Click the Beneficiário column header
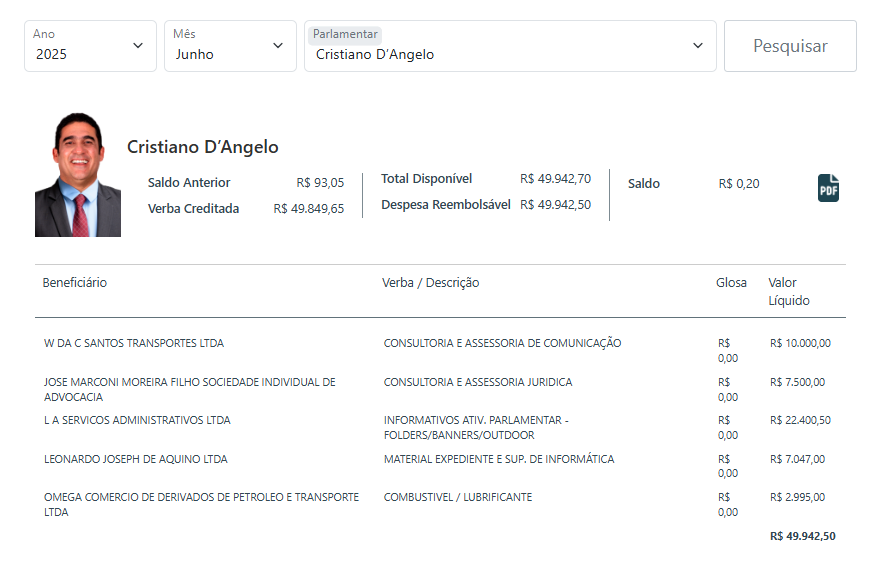Screen dimensions: 887x561 tap(75, 283)
